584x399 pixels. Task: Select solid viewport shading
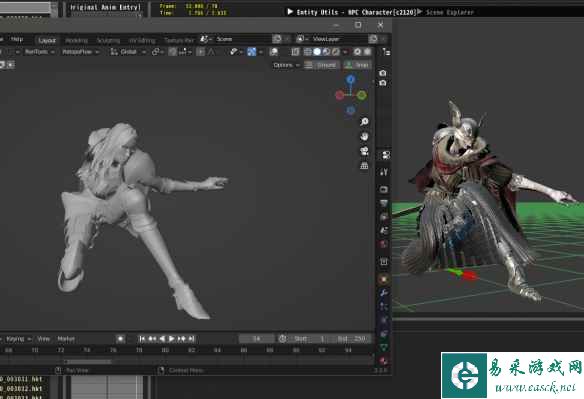tap(317, 52)
